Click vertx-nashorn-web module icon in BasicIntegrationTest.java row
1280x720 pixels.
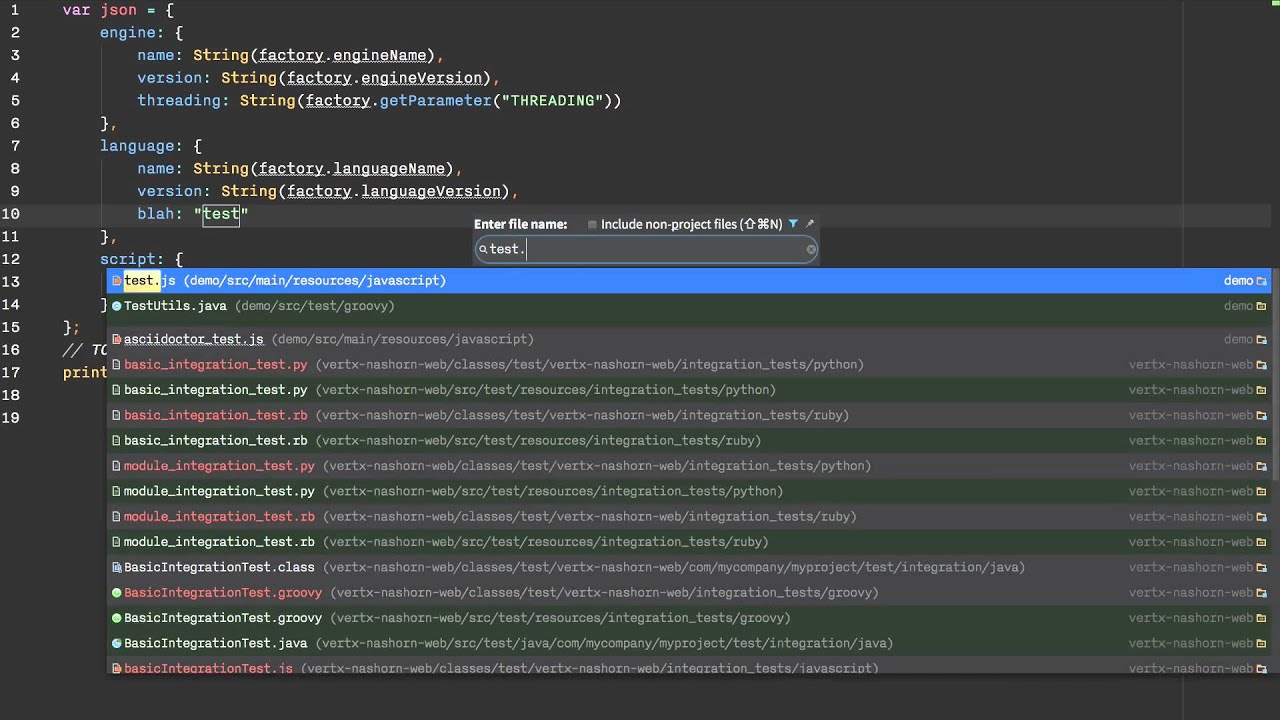click(1262, 643)
